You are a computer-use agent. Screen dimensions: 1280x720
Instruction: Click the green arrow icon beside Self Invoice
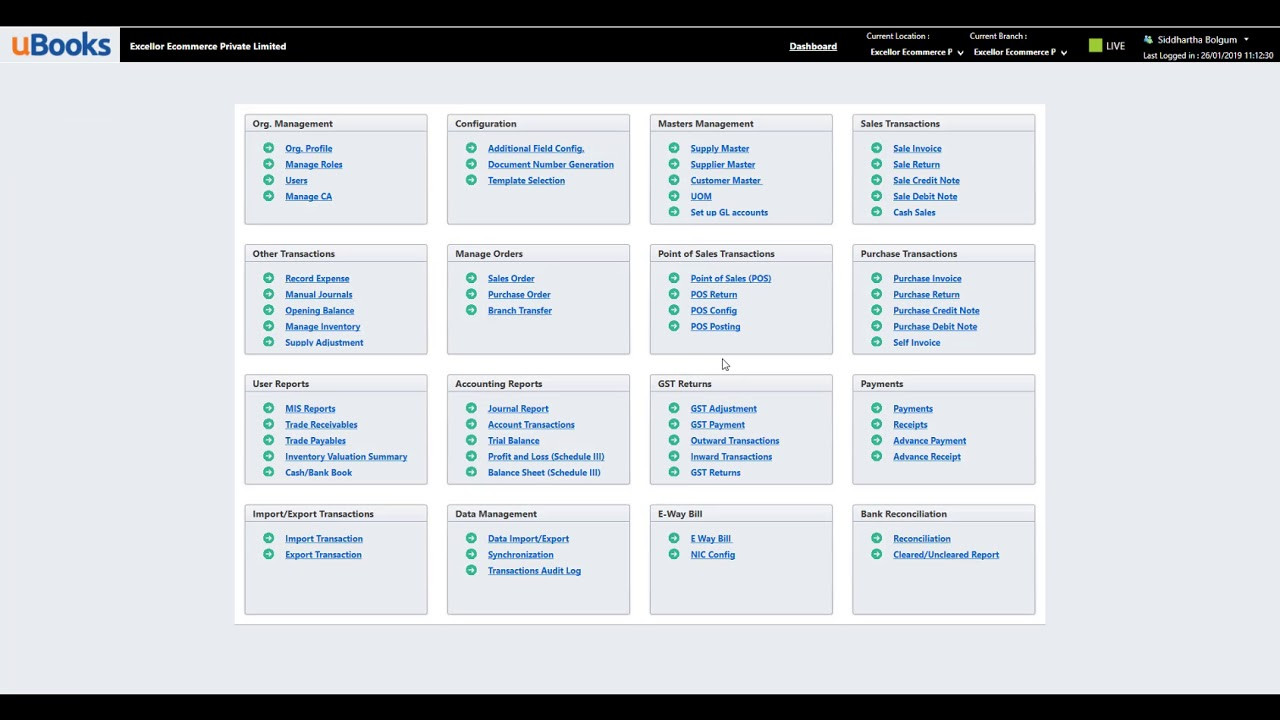877,342
